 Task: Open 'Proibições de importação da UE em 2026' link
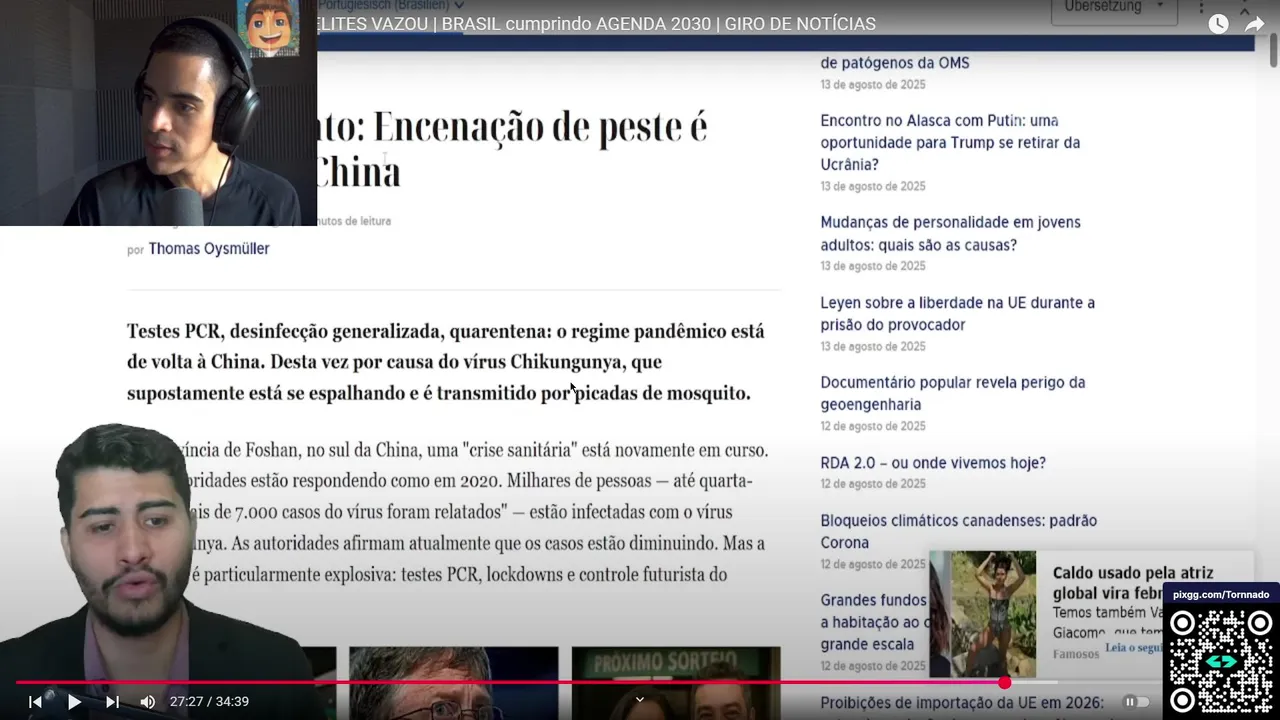pos(961,702)
